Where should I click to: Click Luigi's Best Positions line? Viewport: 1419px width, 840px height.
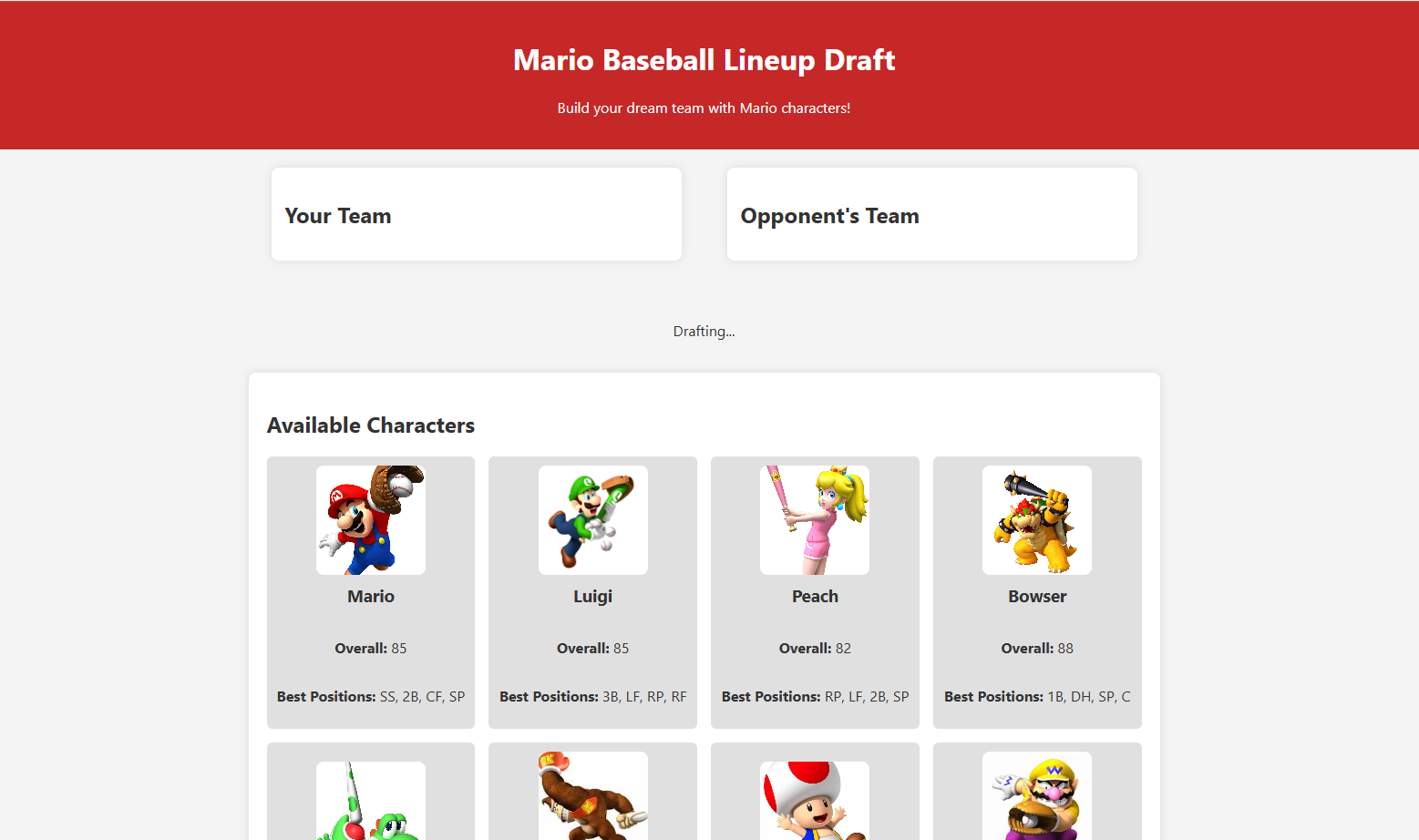tap(592, 697)
